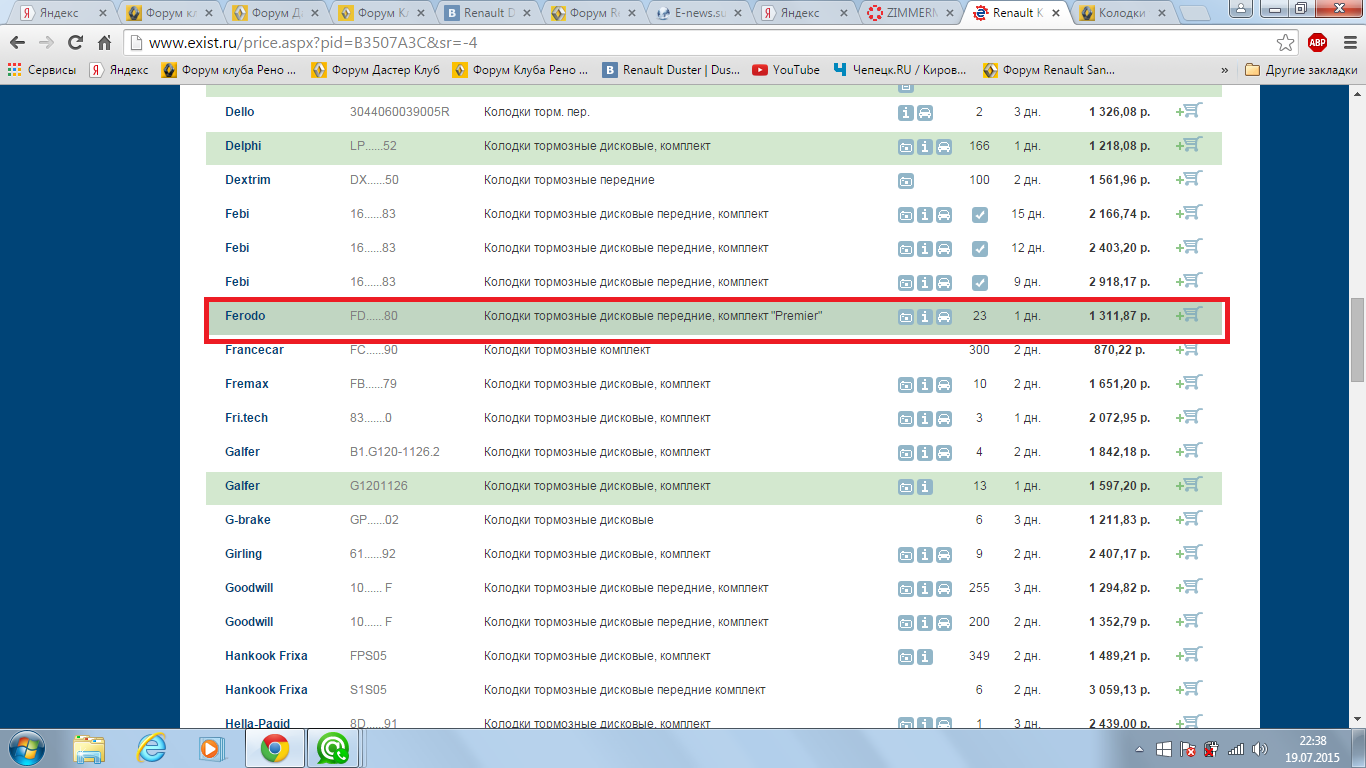Open the Dextrim brand link
The image size is (1366, 768).
point(248,180)
